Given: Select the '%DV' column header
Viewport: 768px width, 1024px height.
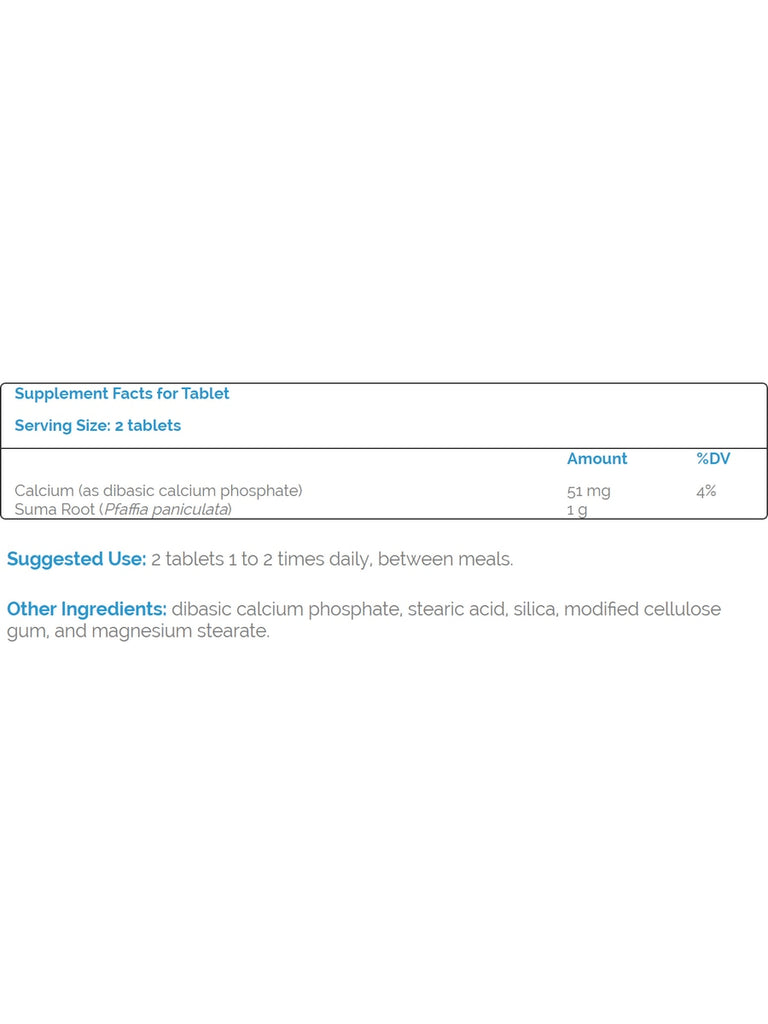Looking at the screenshot, I should click(713, 458).
